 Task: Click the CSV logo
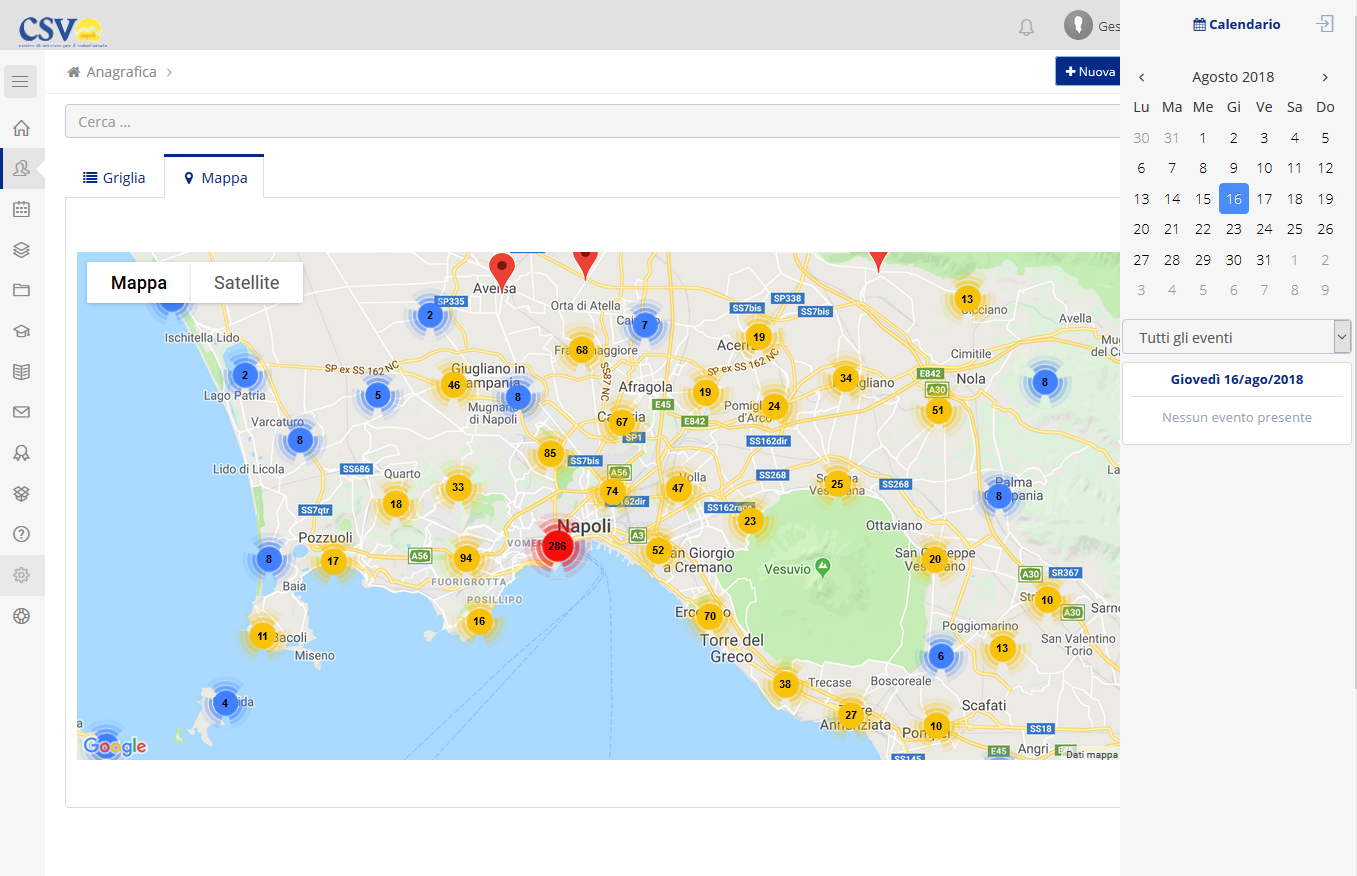[x=61, y=30]
